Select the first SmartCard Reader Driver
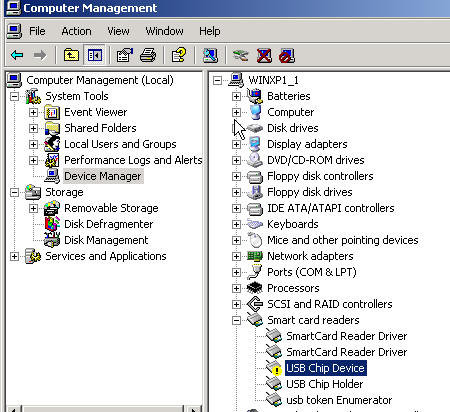450x412 pixels. coord(347,336)
